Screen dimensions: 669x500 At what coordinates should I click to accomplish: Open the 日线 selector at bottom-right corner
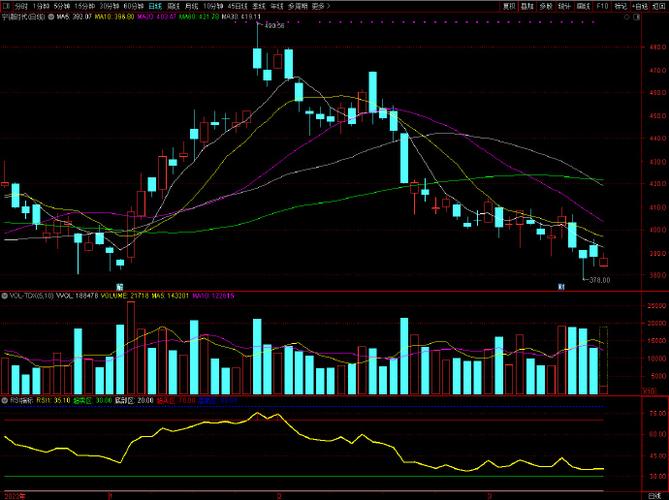point(655,495)
